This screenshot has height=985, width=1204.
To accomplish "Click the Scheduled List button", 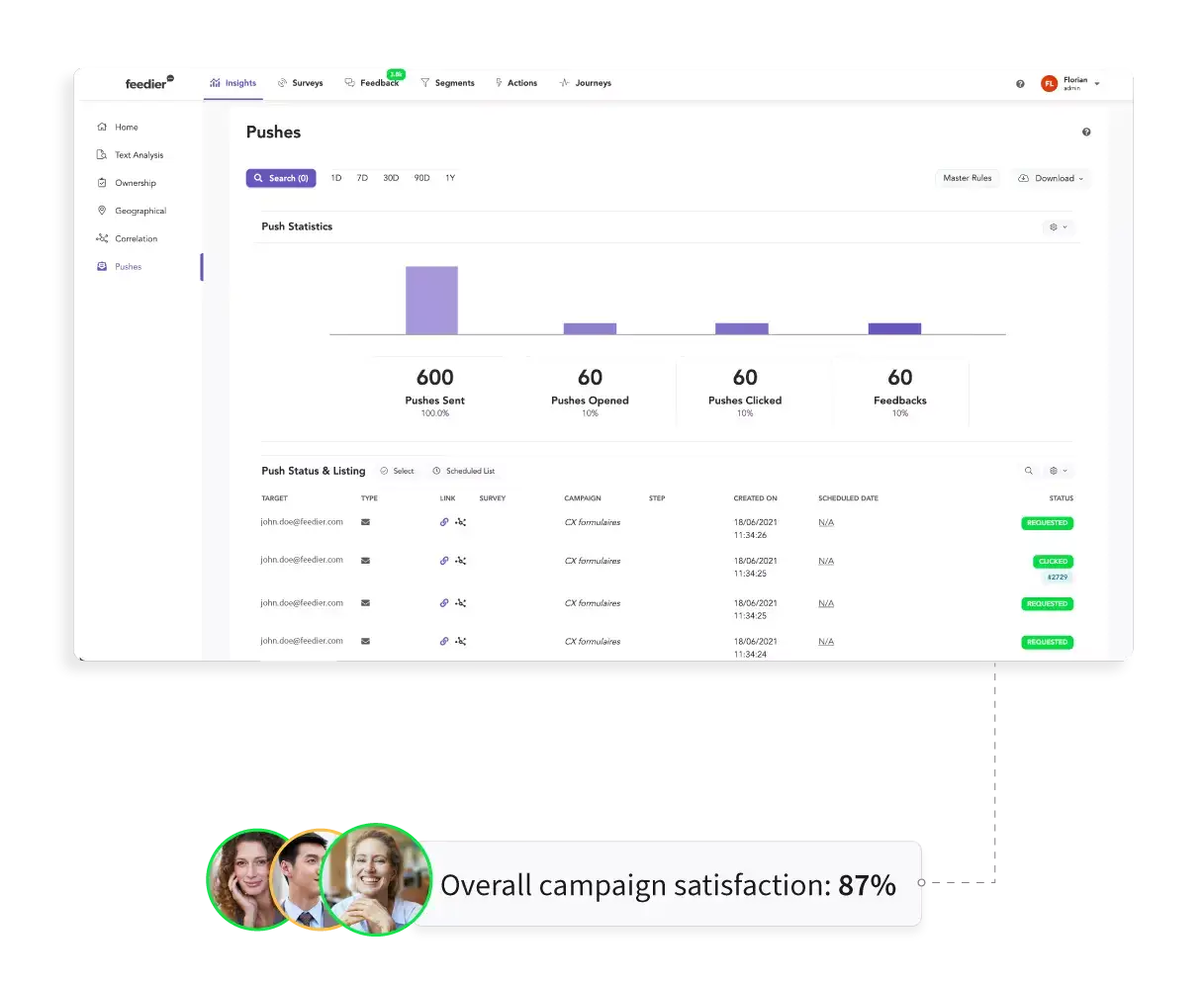I will 464,471.
